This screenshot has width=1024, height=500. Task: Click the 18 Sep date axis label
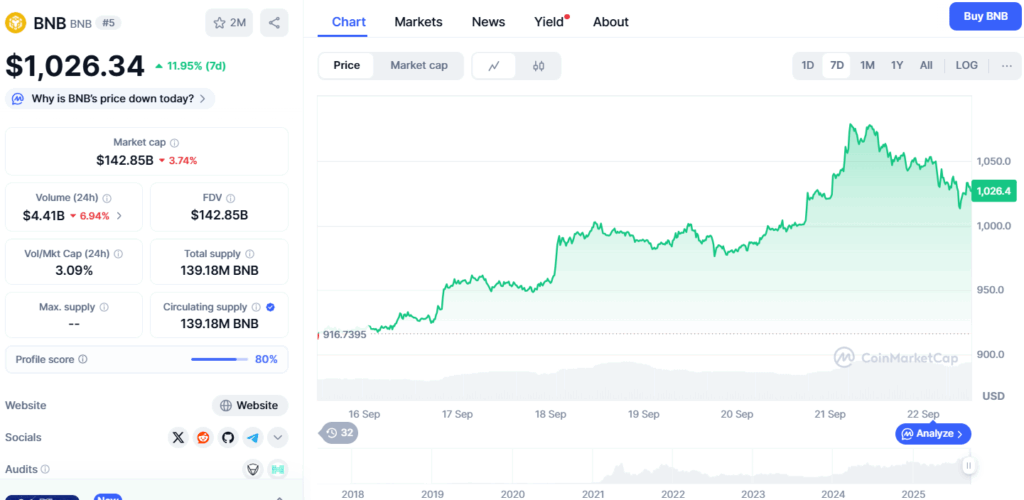click(x=550, y=414)
